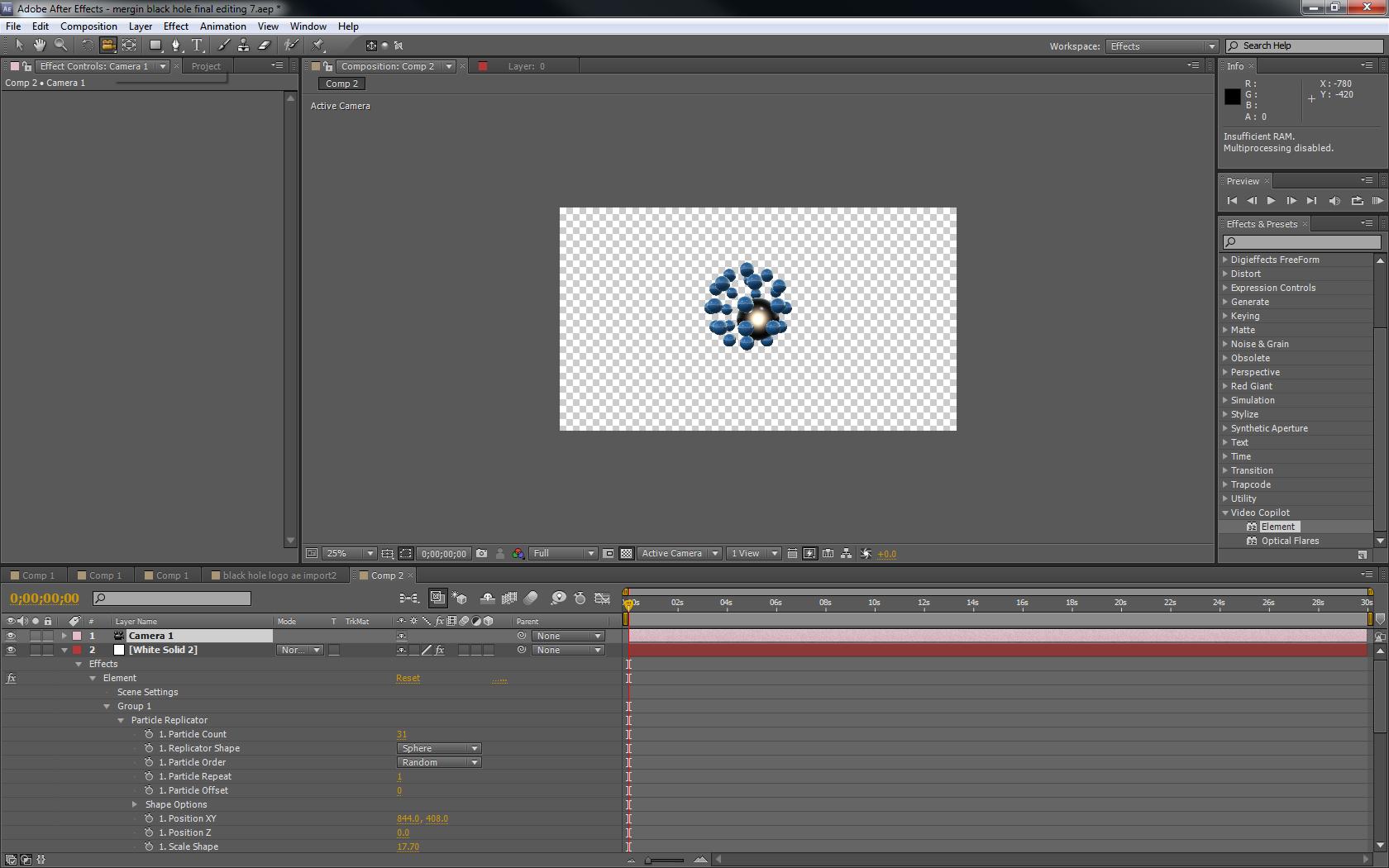Open Replicator Shape Sphere dropdown
The width and height of the screenshot is (1389, 868).
point(439,749)
